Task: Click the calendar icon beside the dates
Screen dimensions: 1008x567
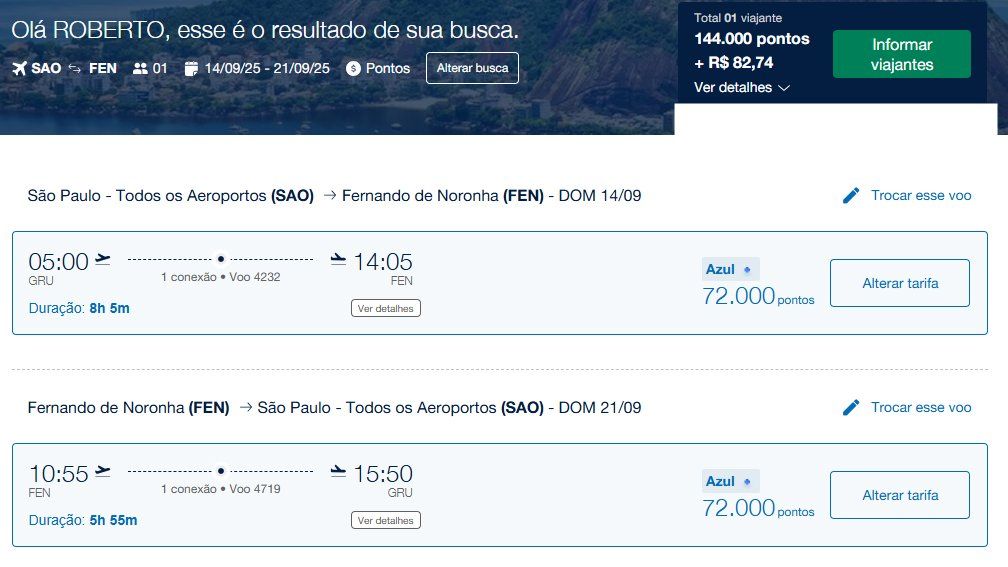Action: tap(191, 68)
